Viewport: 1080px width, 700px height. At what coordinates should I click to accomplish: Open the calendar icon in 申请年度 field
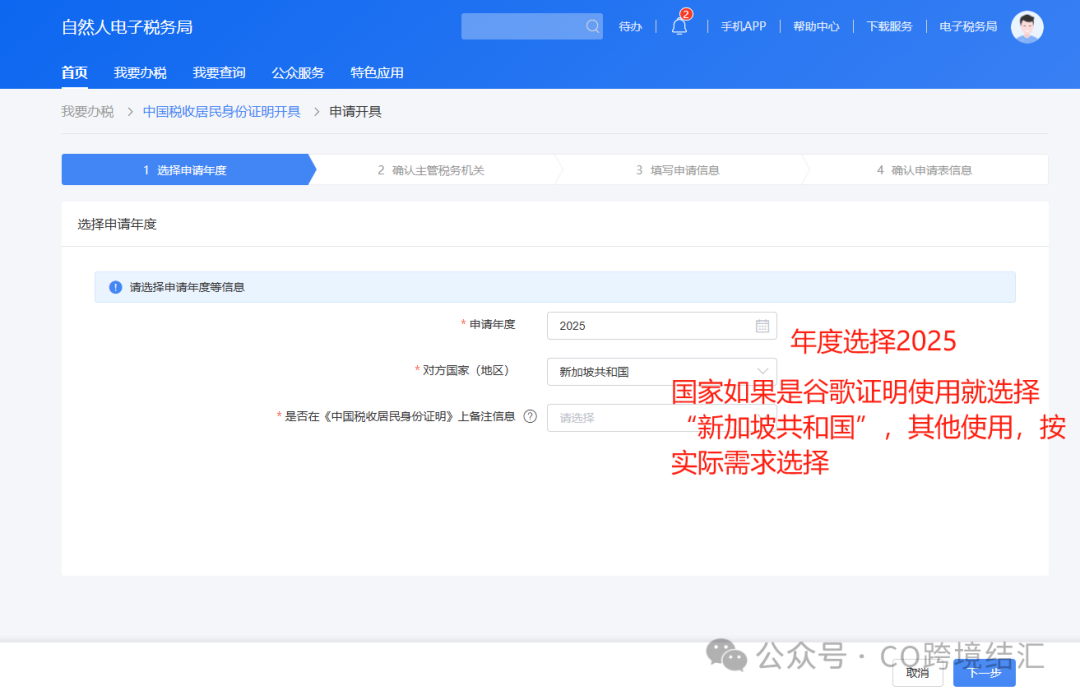(x=764, y=325)
